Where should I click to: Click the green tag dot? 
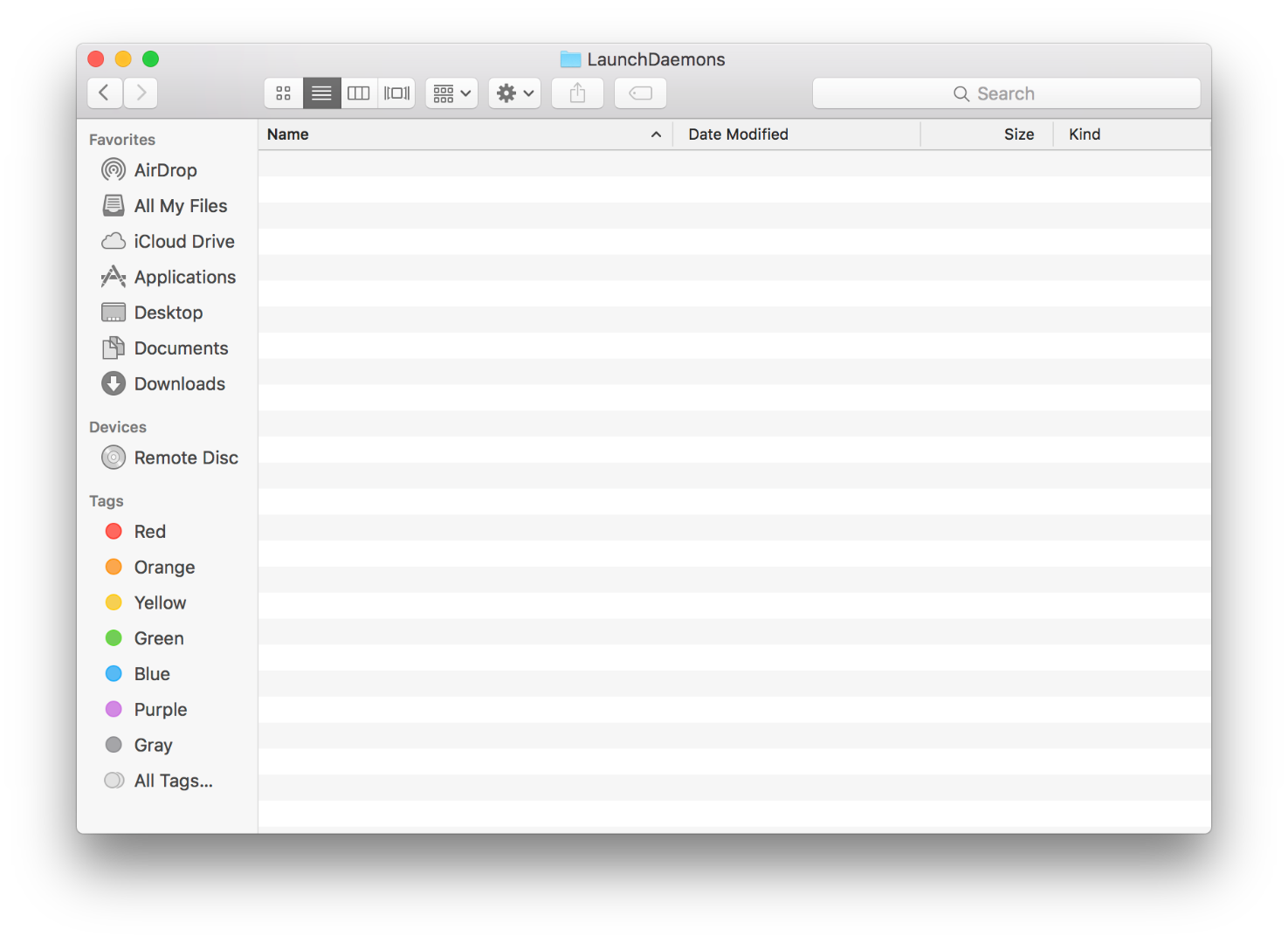[x=114, y=638]
